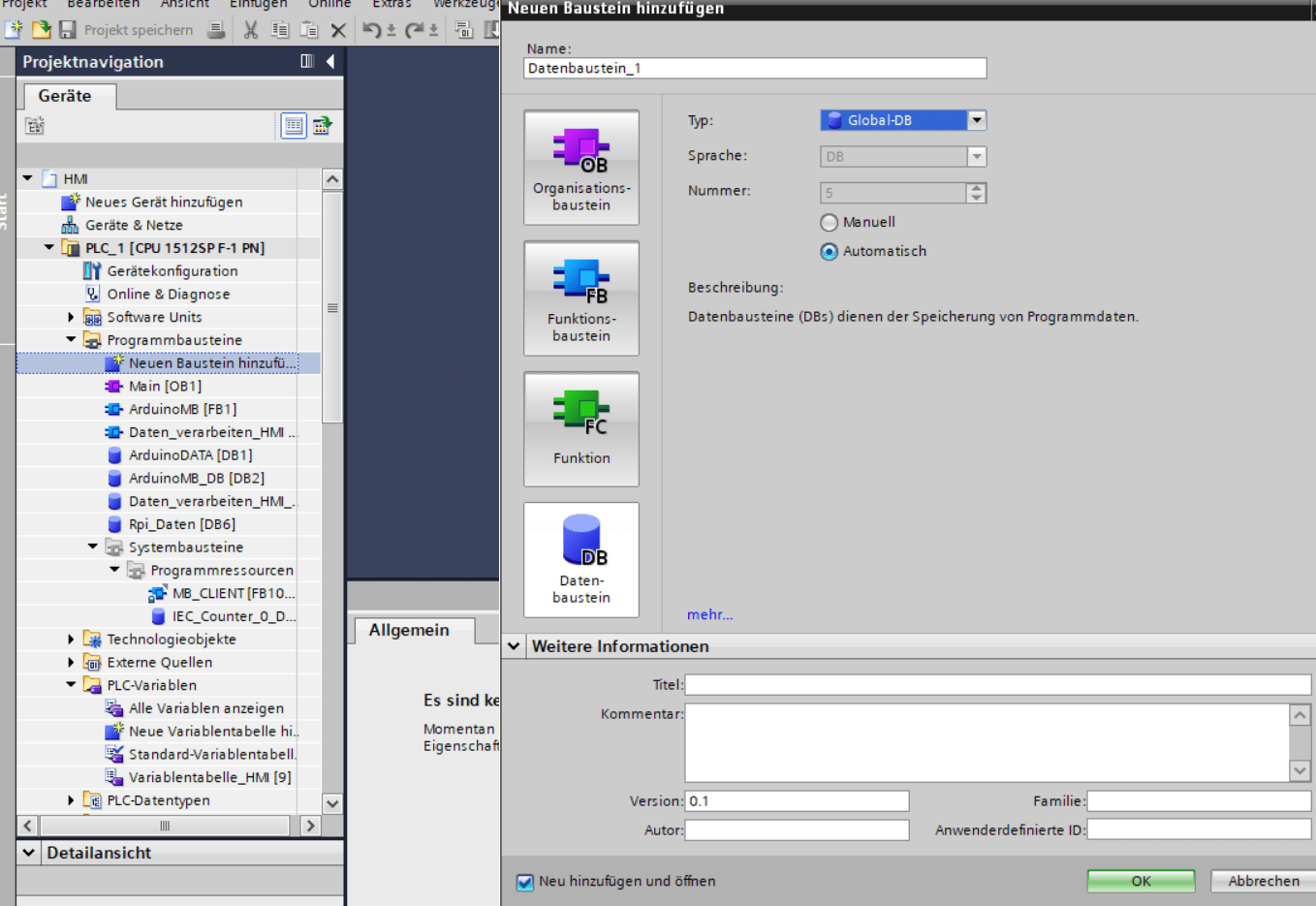
Task: Click the cut scissors icon in toolbar
Action: [251, 30]
